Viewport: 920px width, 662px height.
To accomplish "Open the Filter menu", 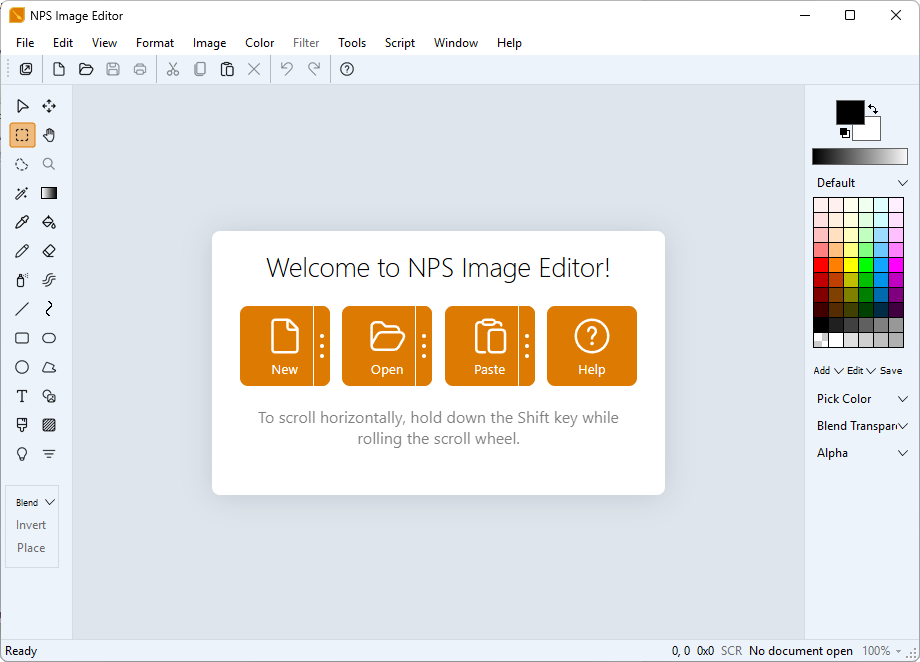I will pyautogui.click(x=306, y=43).
